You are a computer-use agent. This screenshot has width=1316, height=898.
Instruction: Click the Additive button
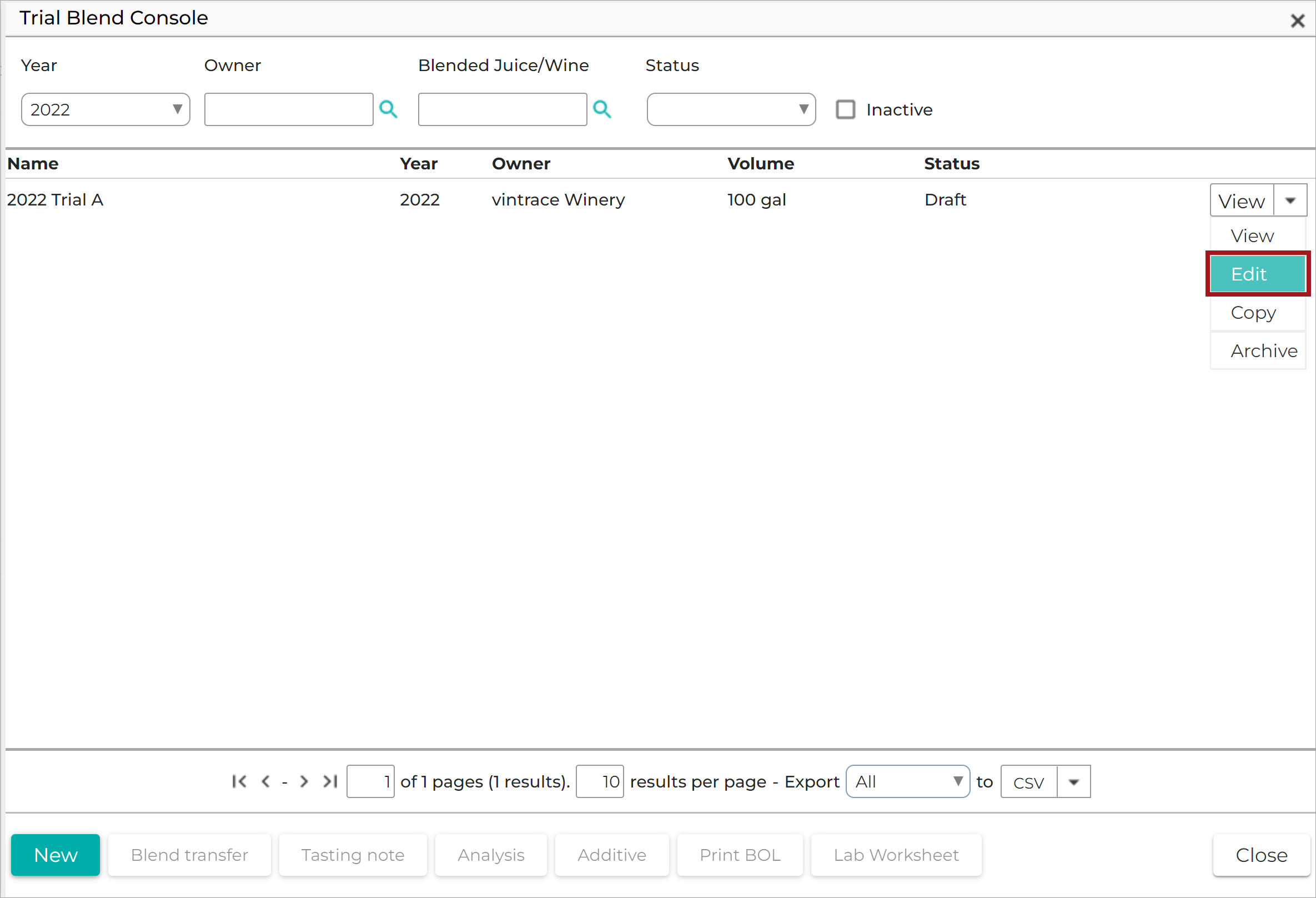point(612,855)
